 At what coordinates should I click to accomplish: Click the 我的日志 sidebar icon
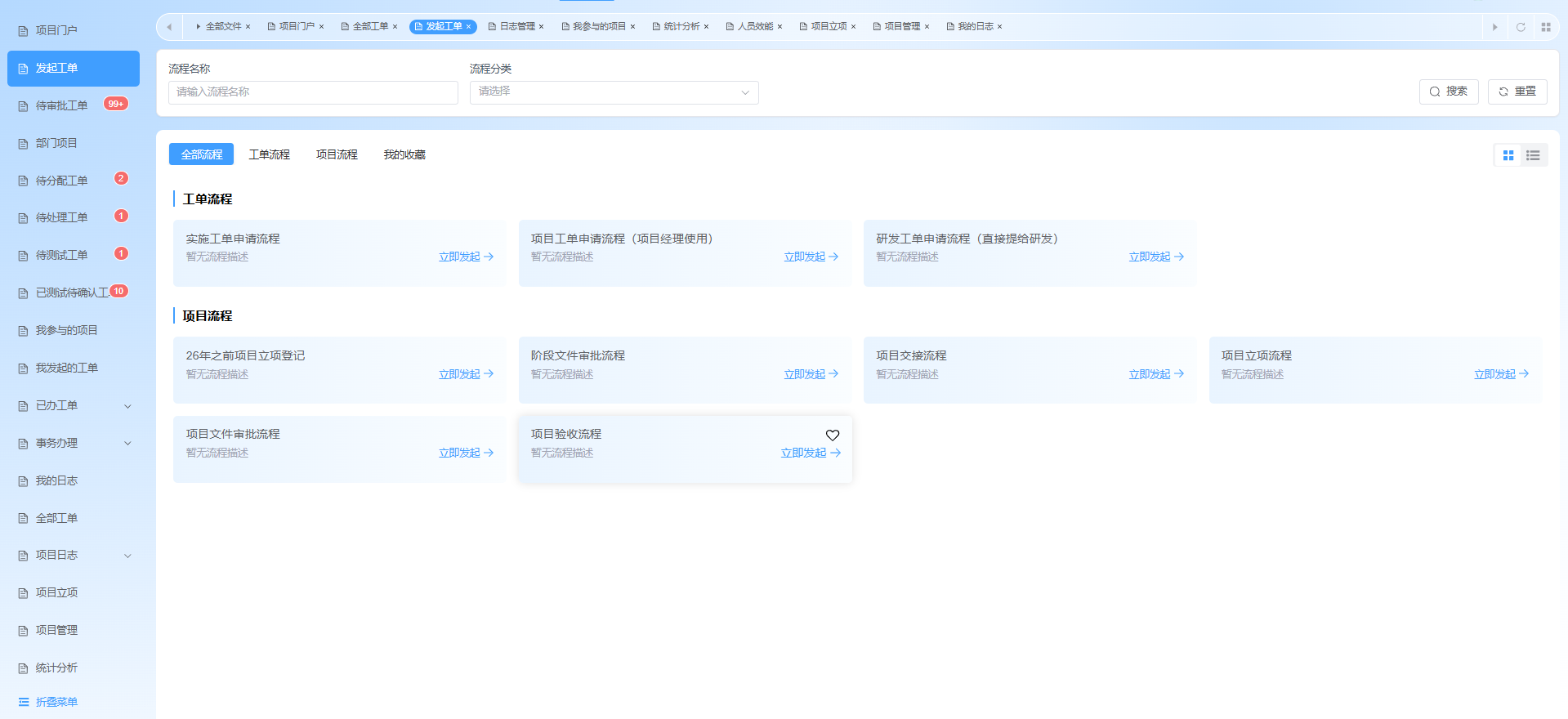click(x=23, y=481)
